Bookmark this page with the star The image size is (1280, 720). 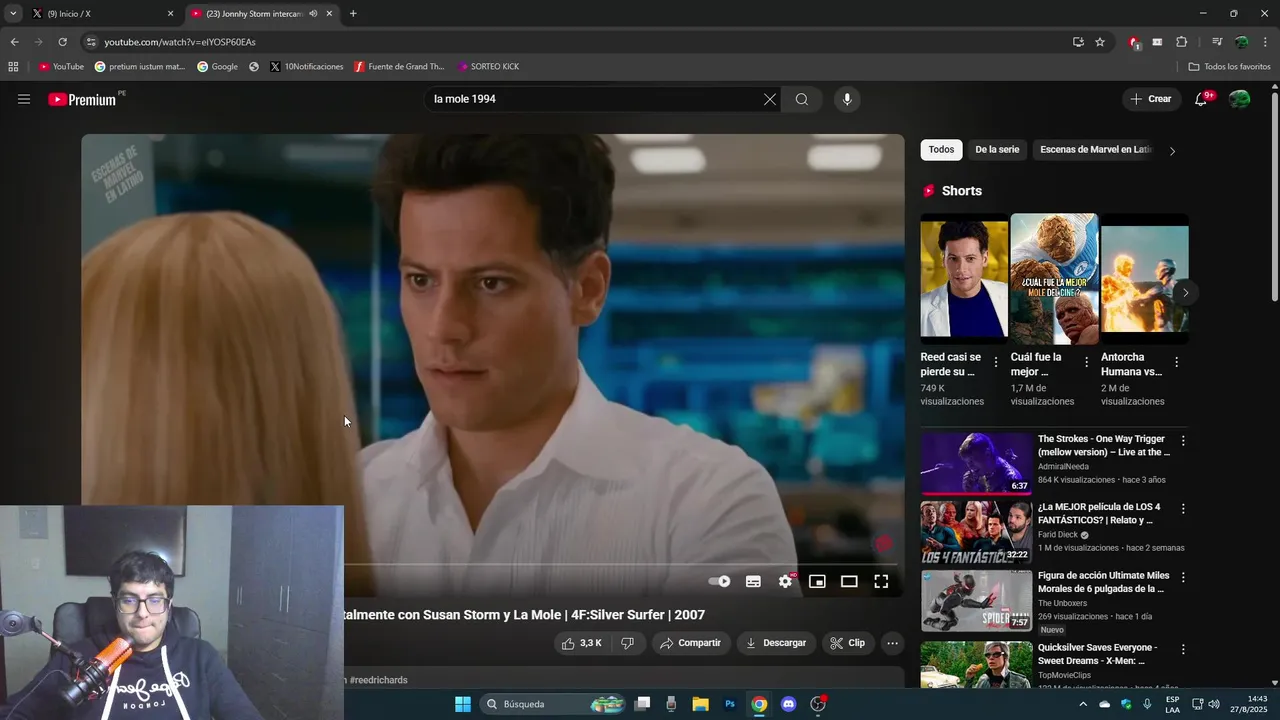(x=1100, y=42)
